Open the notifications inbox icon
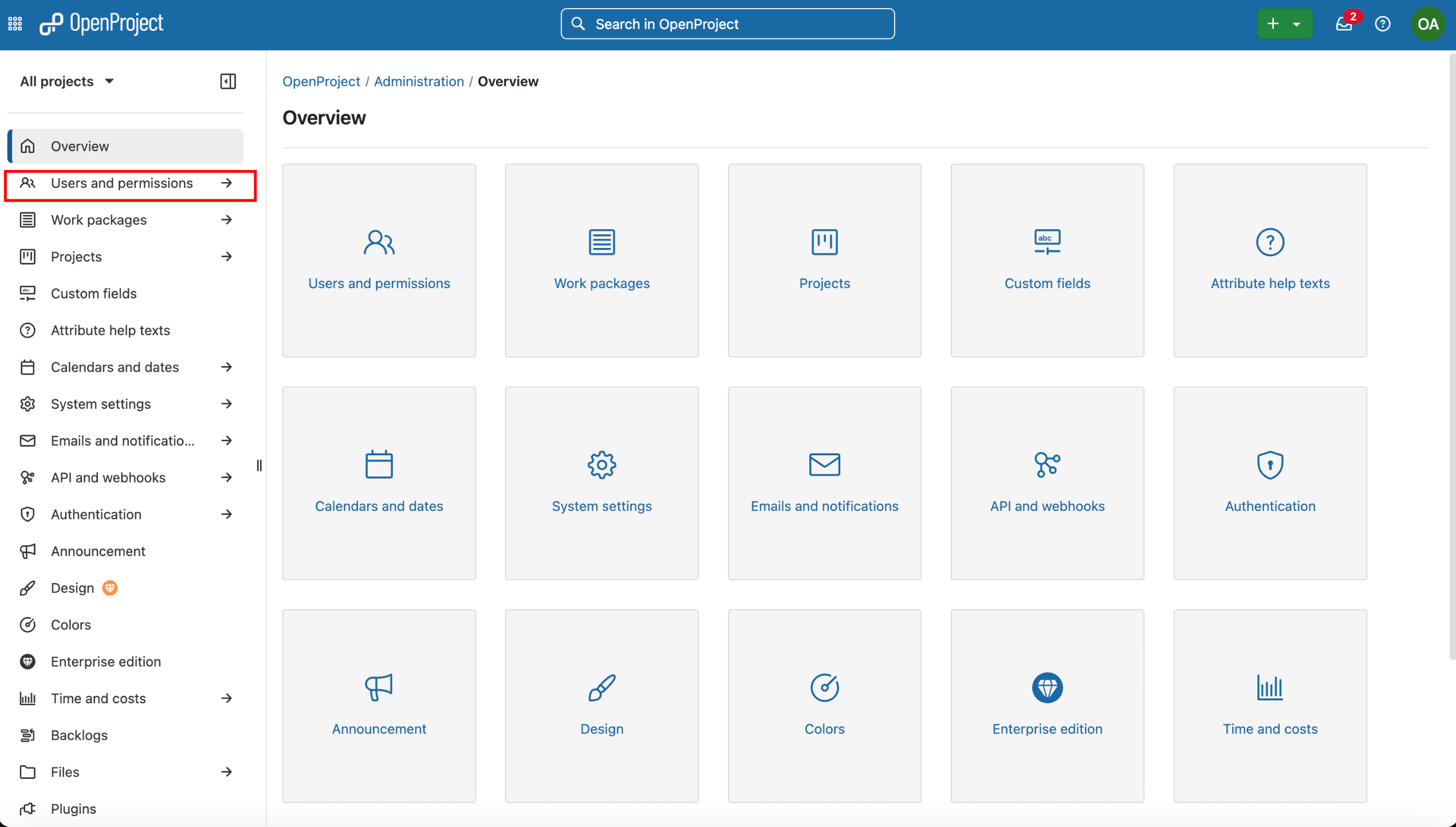The height and width of the screenshot is (827, 1456). (1344, 23)
